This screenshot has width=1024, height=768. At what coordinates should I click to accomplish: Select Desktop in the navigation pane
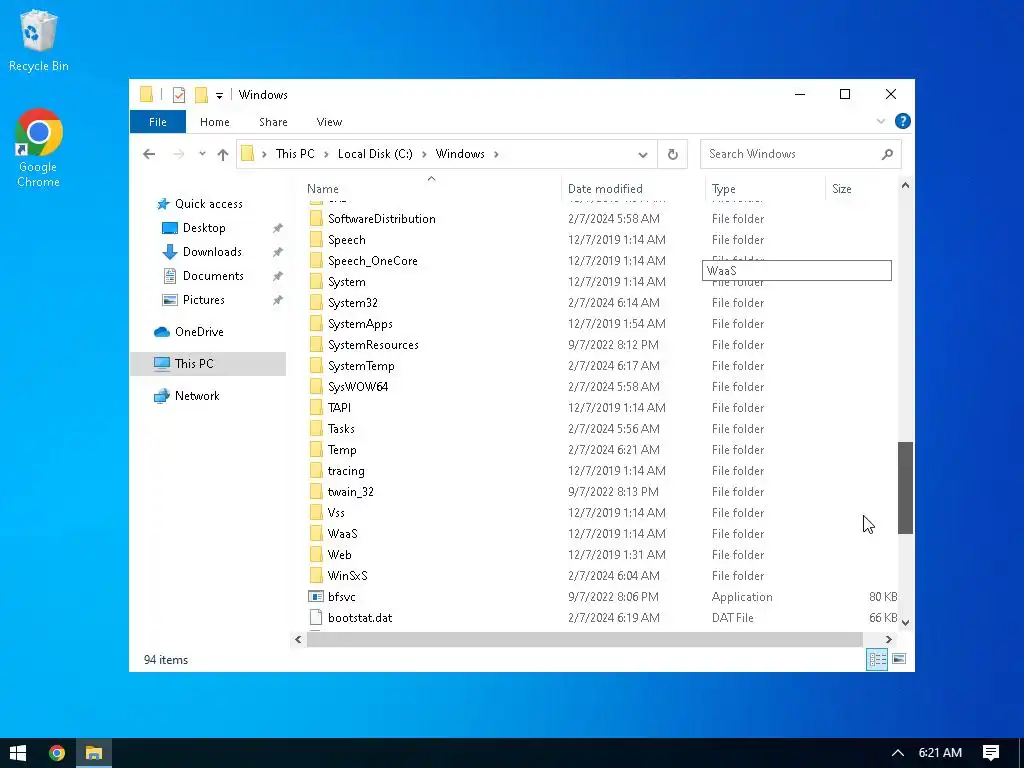pos(204,228)
